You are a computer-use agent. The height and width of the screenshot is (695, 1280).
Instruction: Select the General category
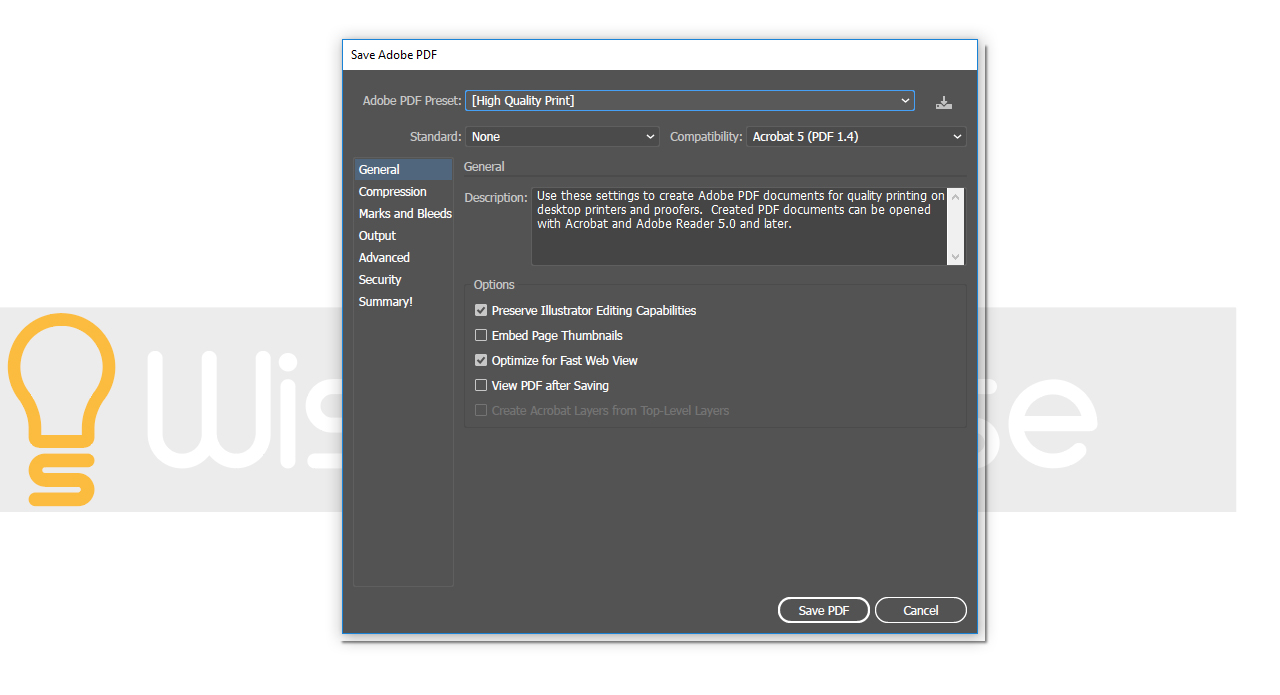[403, 170]
